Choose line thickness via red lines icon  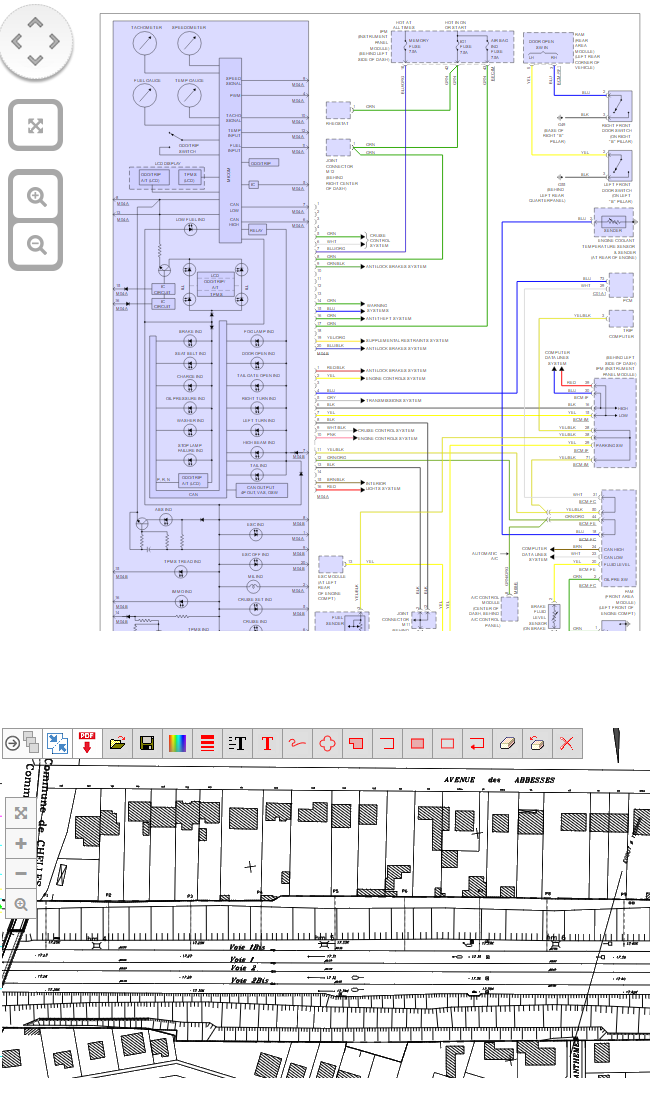[207, 743]
